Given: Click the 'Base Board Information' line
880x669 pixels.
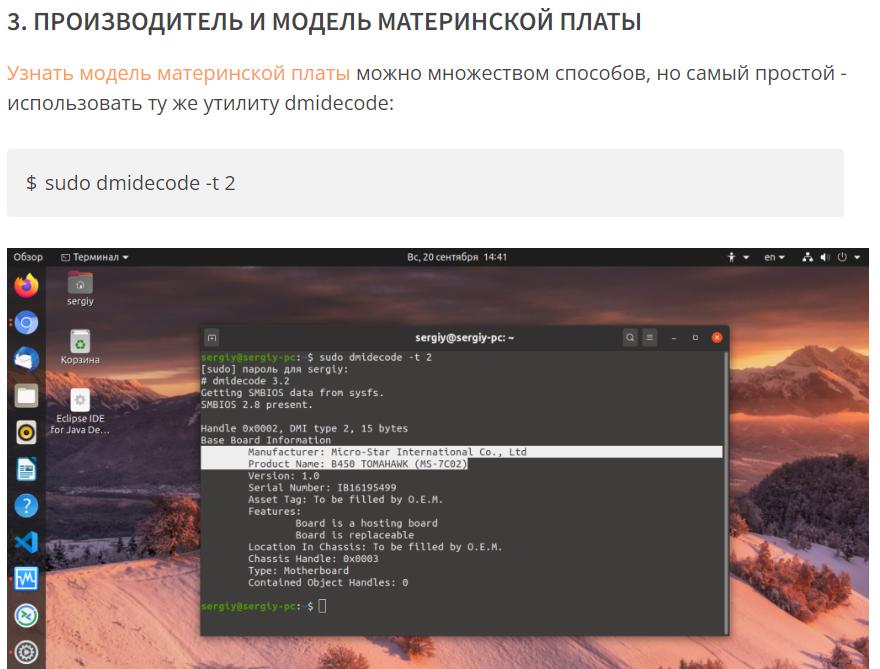Looking at the screenshot, I should pos(266,441).
